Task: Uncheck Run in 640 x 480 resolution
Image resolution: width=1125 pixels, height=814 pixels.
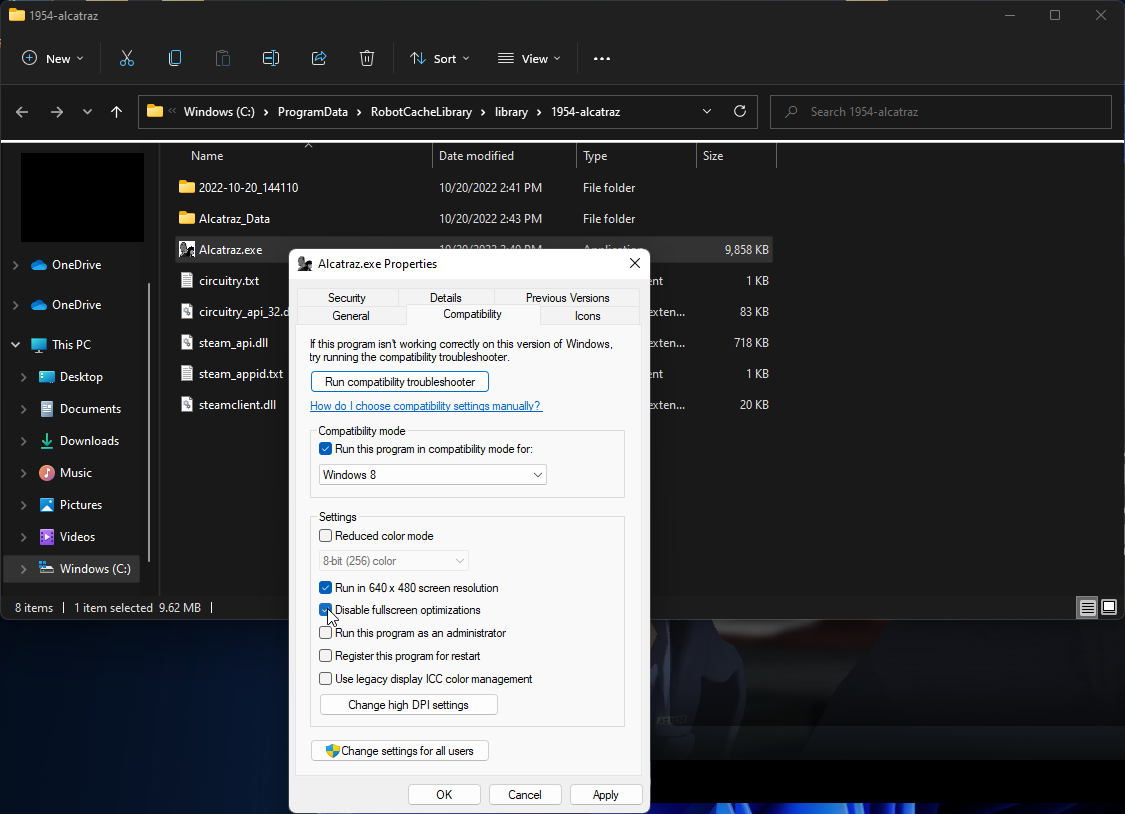Action: point(326,588)
